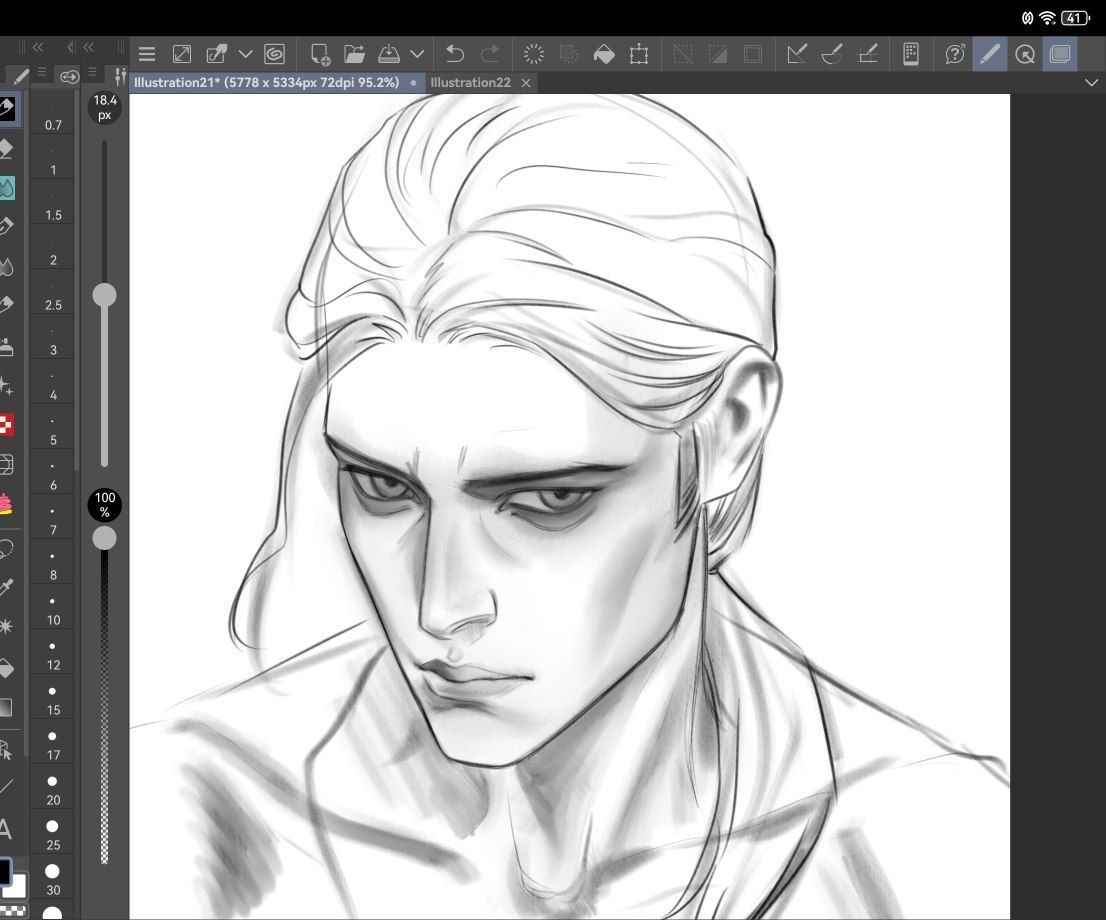Image resolution: width=1106 pixels, height=920 pixels.
Task: Click the Open file folder icon
Action: point(354,54)
